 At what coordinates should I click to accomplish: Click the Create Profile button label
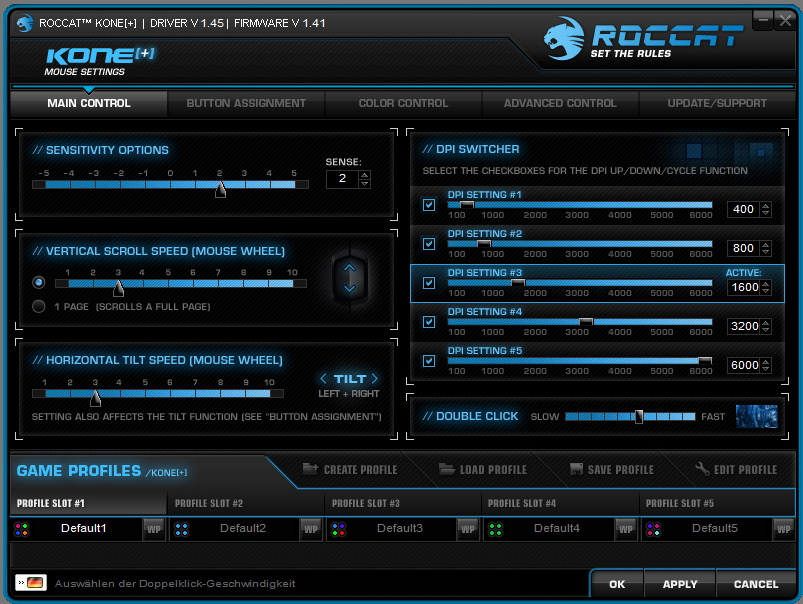[361, 469]
